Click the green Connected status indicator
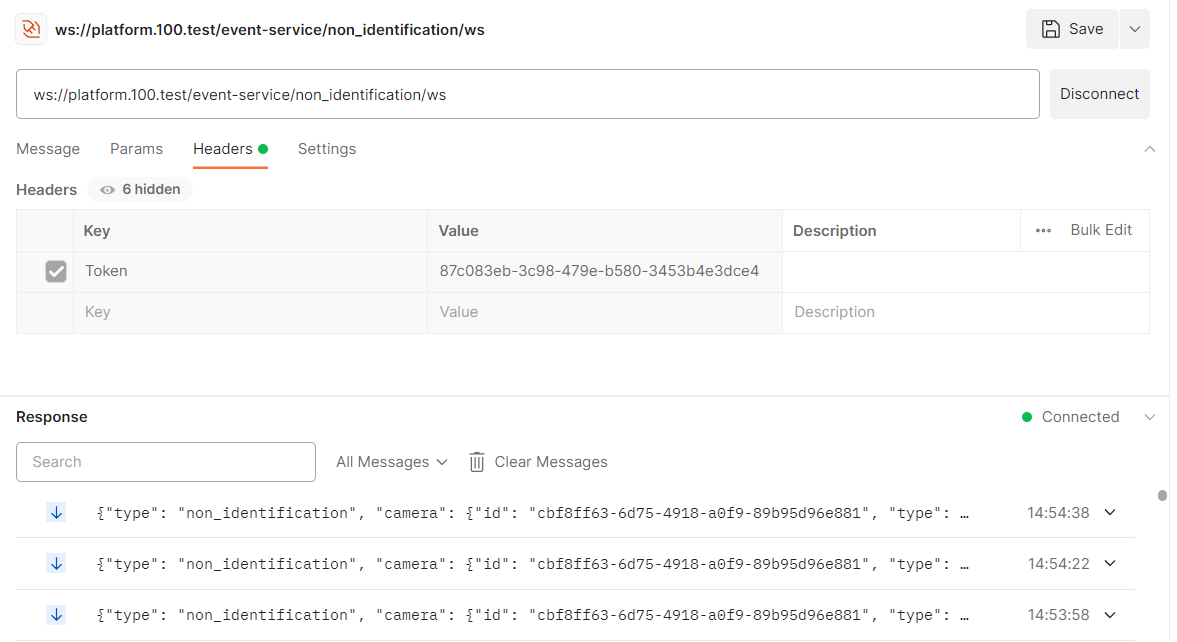 [x=1027, y=417]
